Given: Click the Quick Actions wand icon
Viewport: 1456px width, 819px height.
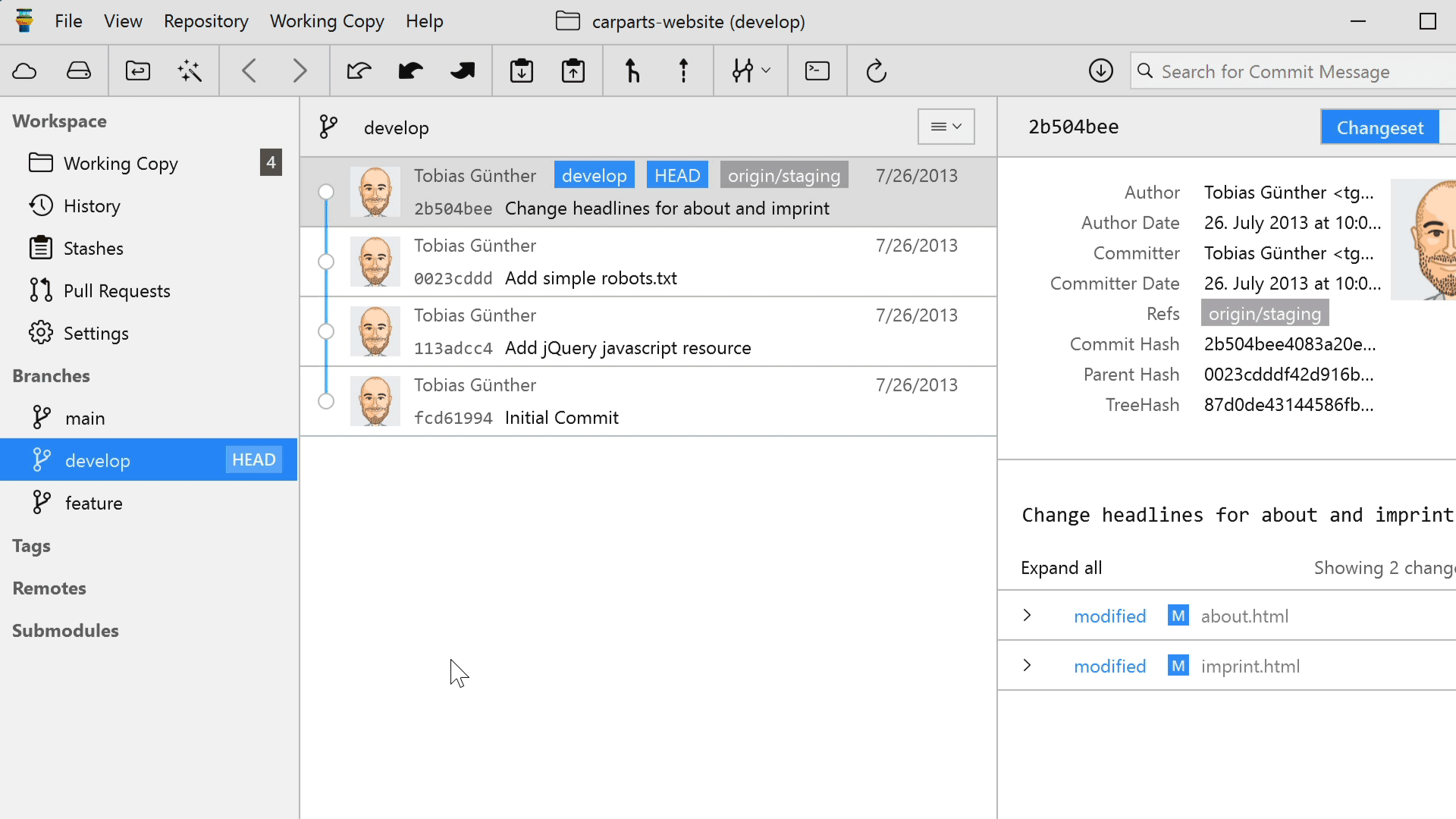Looking at the screenshot, I should click(190, 71).
